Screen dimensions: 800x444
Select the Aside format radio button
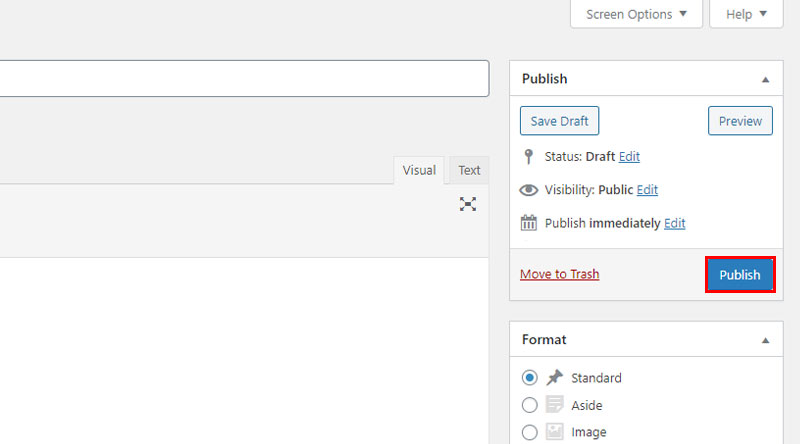click(x=530, y=405)
